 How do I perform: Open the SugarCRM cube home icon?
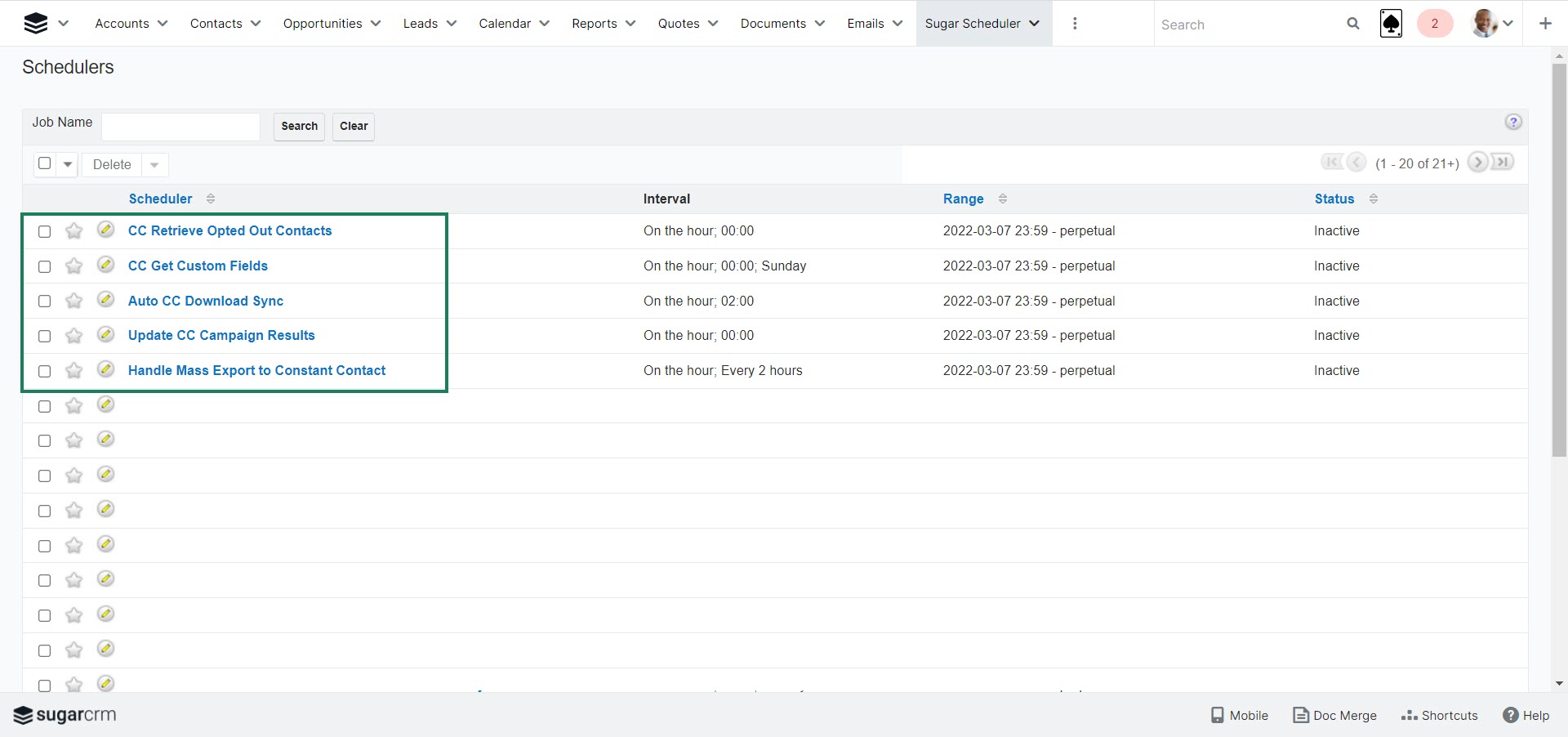(x=36, y=24)
